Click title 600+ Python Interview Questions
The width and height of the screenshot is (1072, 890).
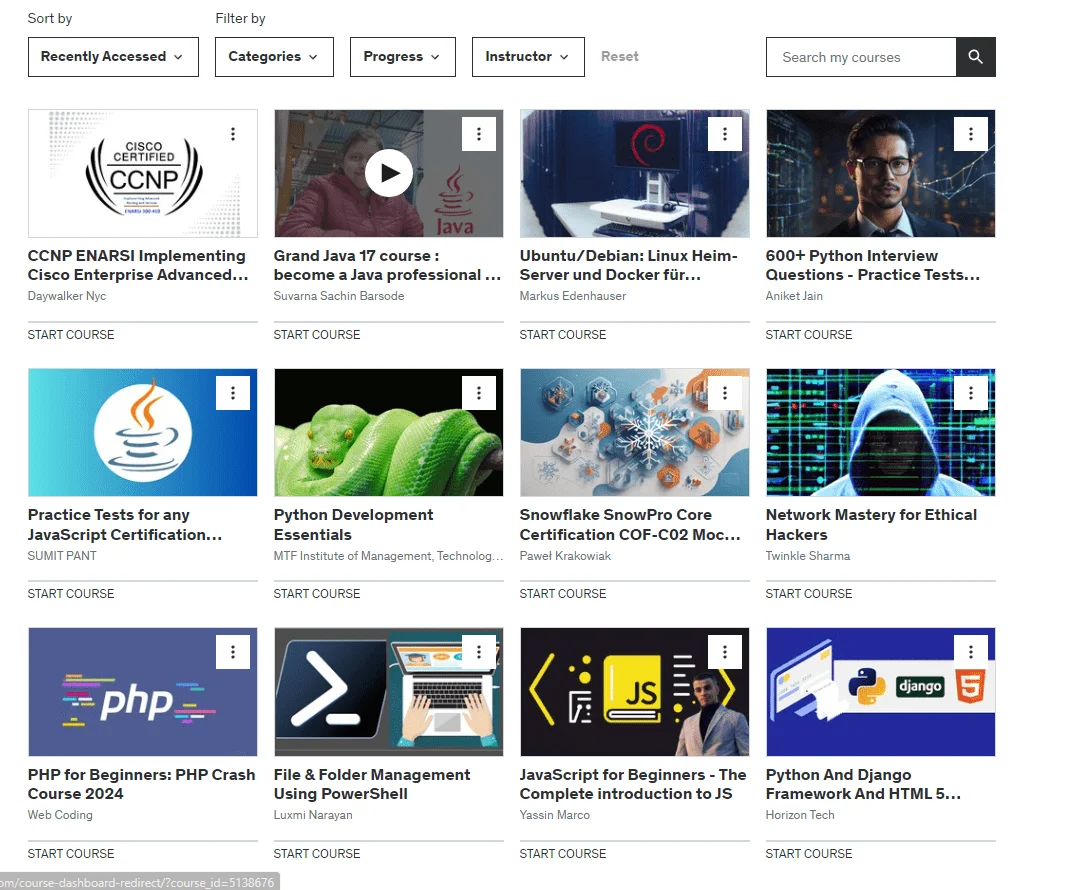tap(873, 265)
